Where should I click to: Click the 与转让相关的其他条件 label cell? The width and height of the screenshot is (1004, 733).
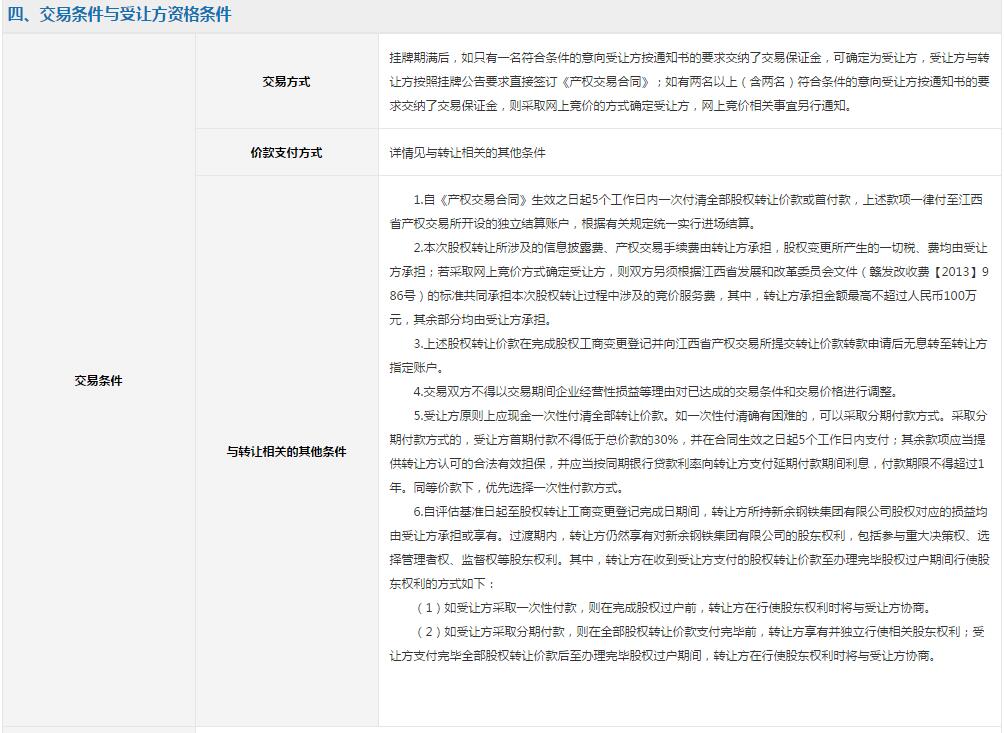tap(286, 452)
